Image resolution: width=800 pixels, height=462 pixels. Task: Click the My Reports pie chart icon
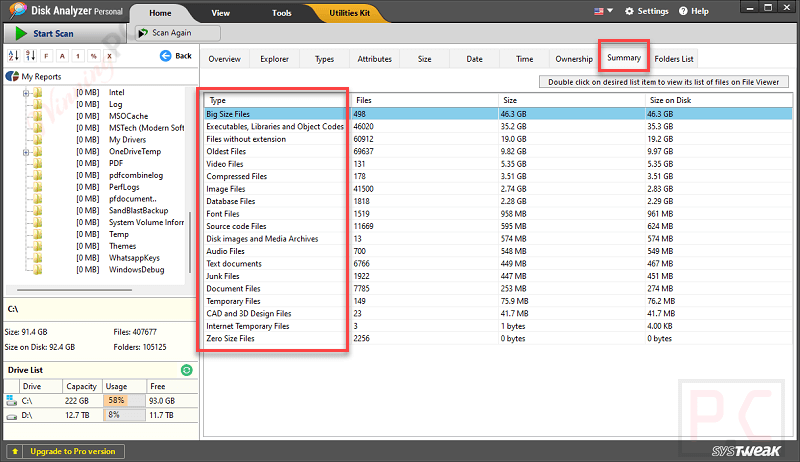(12, 76)
